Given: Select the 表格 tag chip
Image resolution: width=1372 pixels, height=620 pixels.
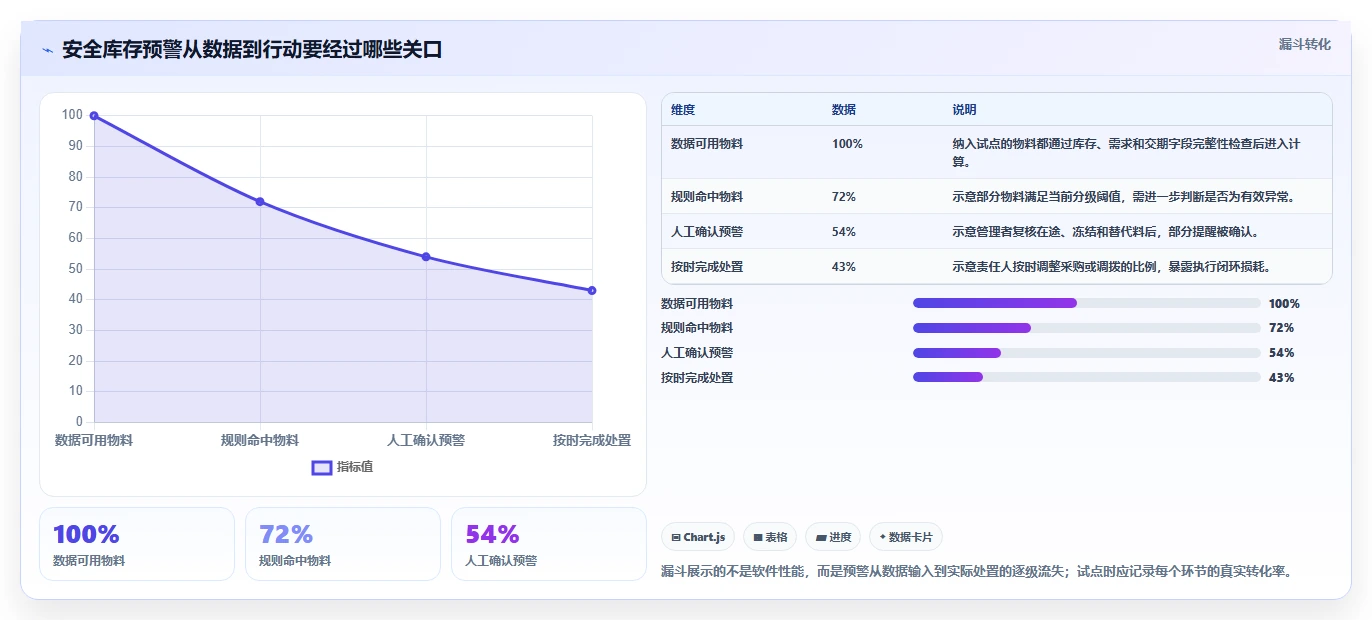Looking at the screenshot, I should click(770, 537).
